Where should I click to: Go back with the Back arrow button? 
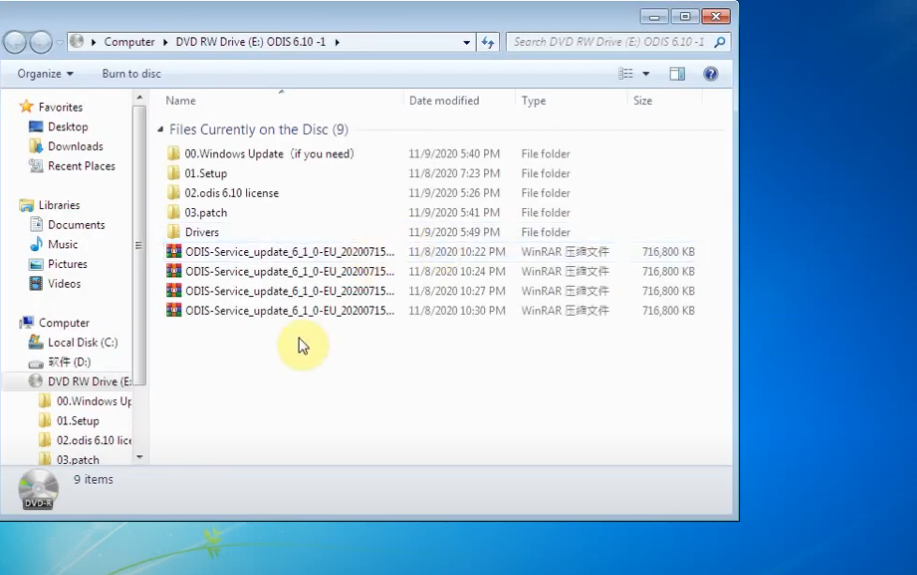point(15,42)
